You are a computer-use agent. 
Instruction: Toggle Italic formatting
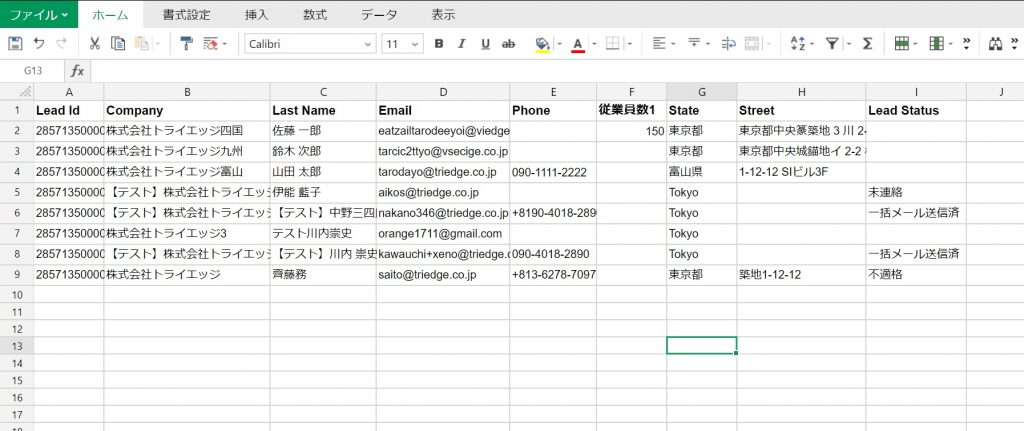click(462, 44)
